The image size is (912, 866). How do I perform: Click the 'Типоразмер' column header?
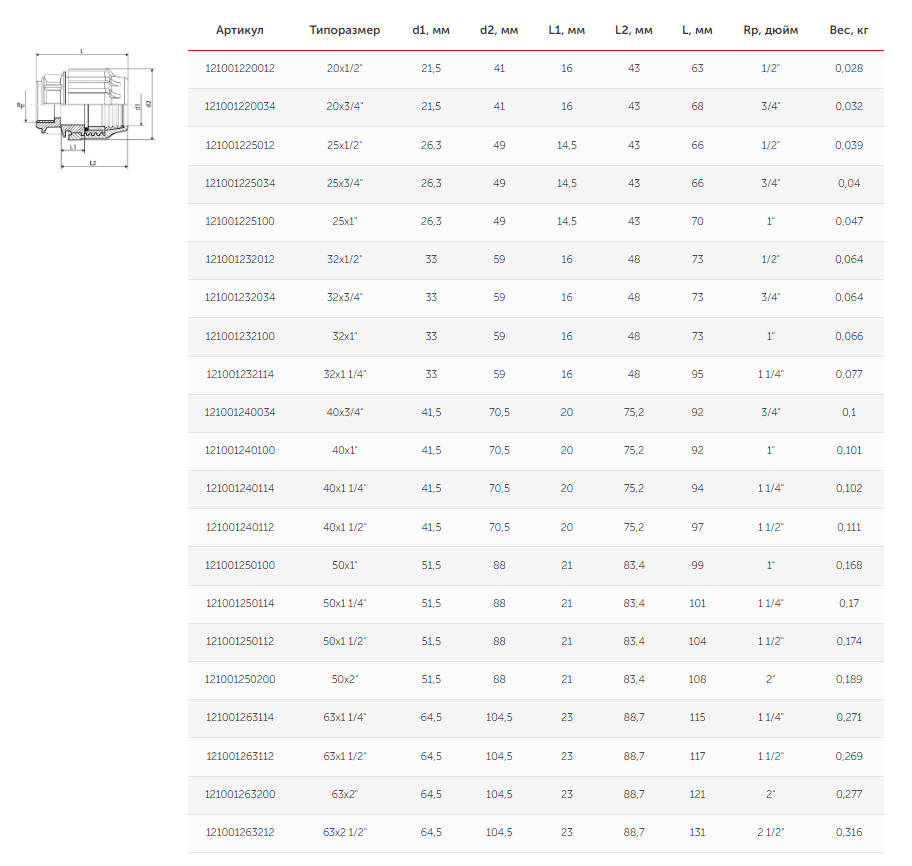click(344, 30)
